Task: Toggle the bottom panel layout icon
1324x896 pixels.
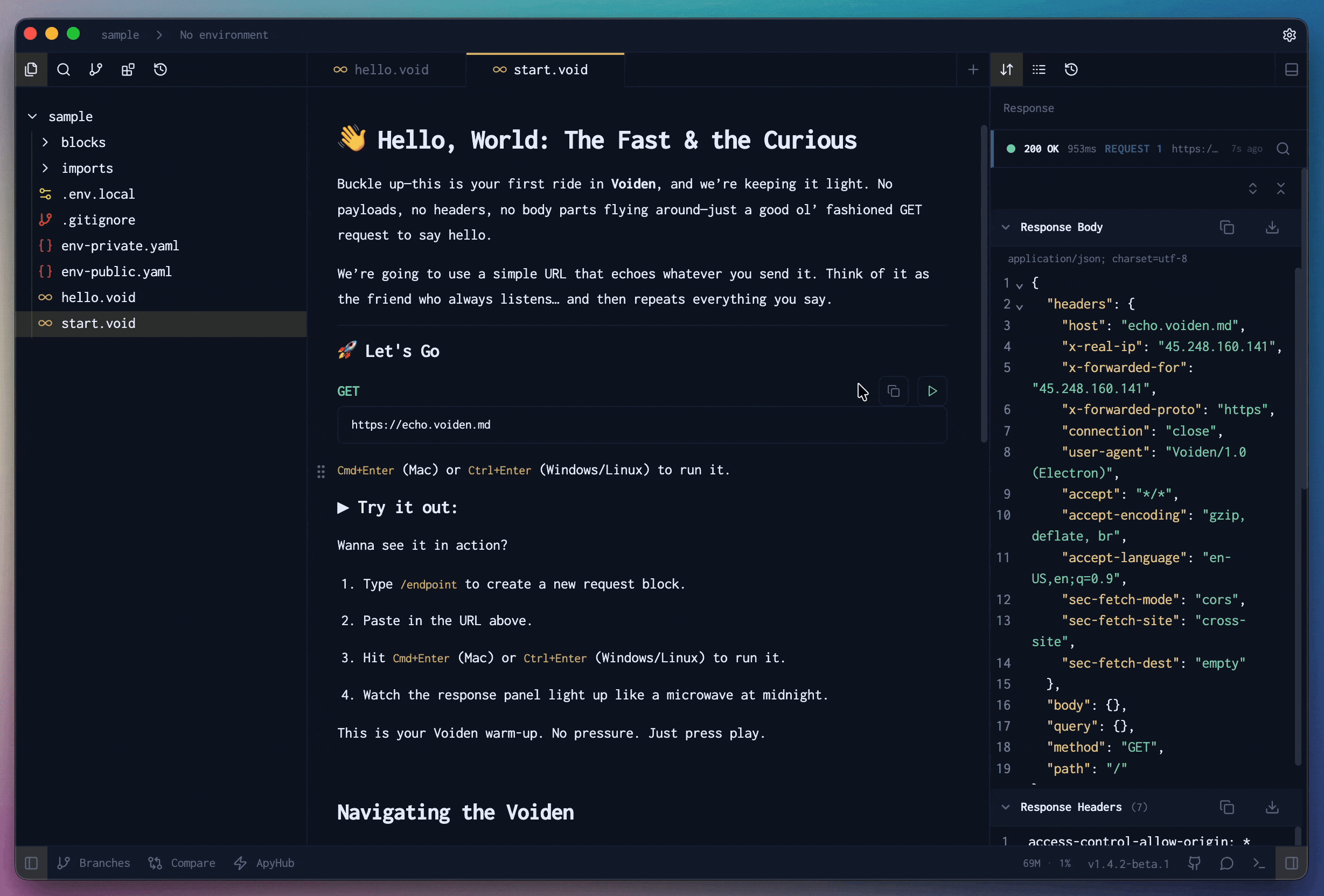Action: click(1292, 69)
